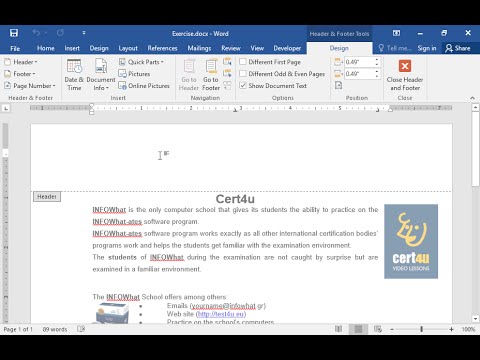Screen dimensions: 480x360
Task: Select the Header & Footer Tools Design tab
Action: [339, 48]
